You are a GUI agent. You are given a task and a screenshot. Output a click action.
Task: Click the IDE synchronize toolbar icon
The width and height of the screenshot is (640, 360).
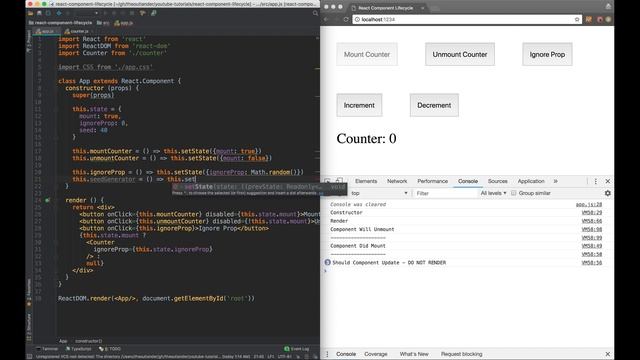click(x=48, y=13)
